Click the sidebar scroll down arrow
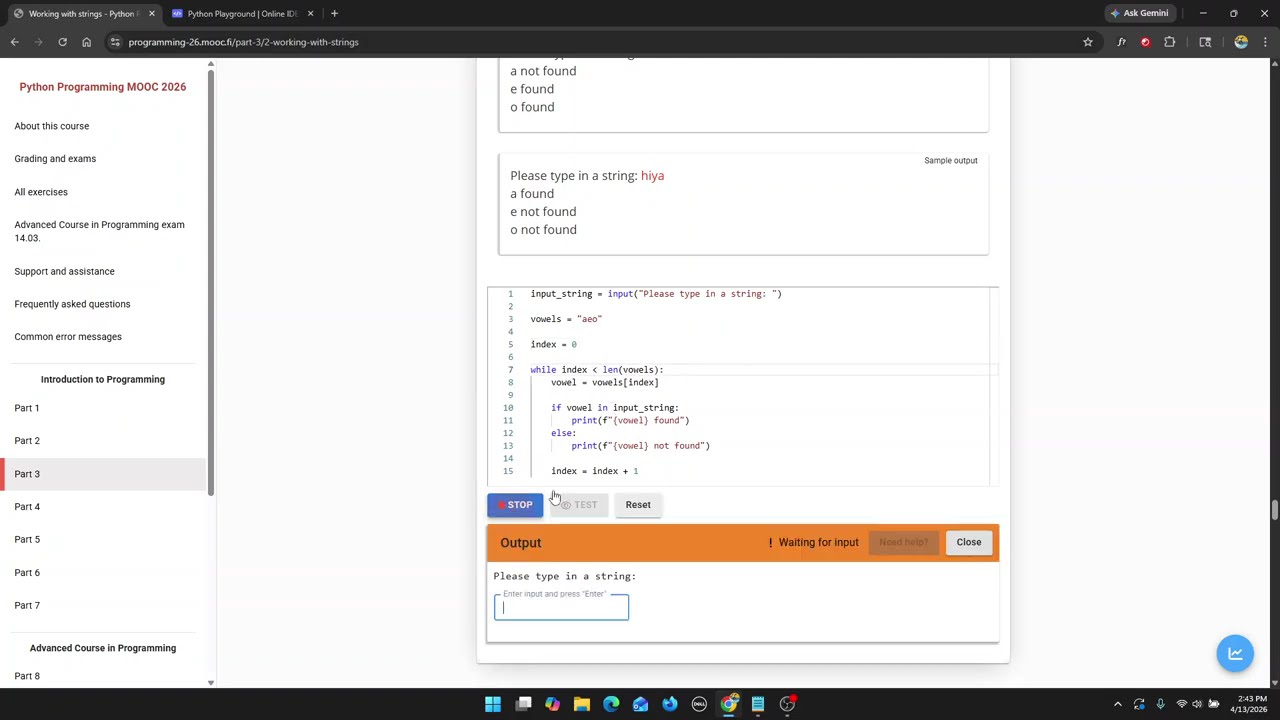 coord(210,683)
